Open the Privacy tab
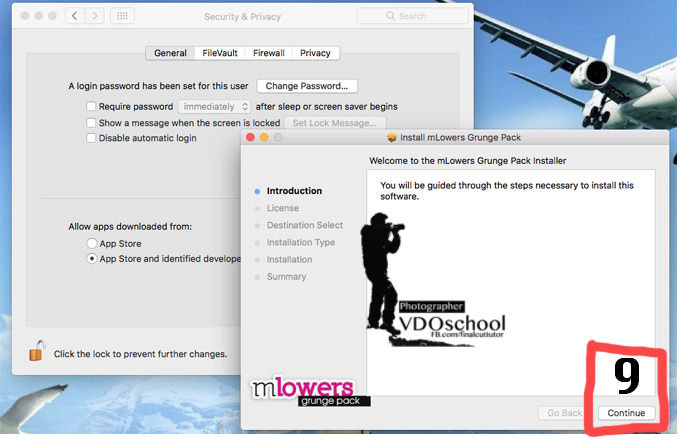The height and width of the screenshot is (448, 690). tap(315, 53)
